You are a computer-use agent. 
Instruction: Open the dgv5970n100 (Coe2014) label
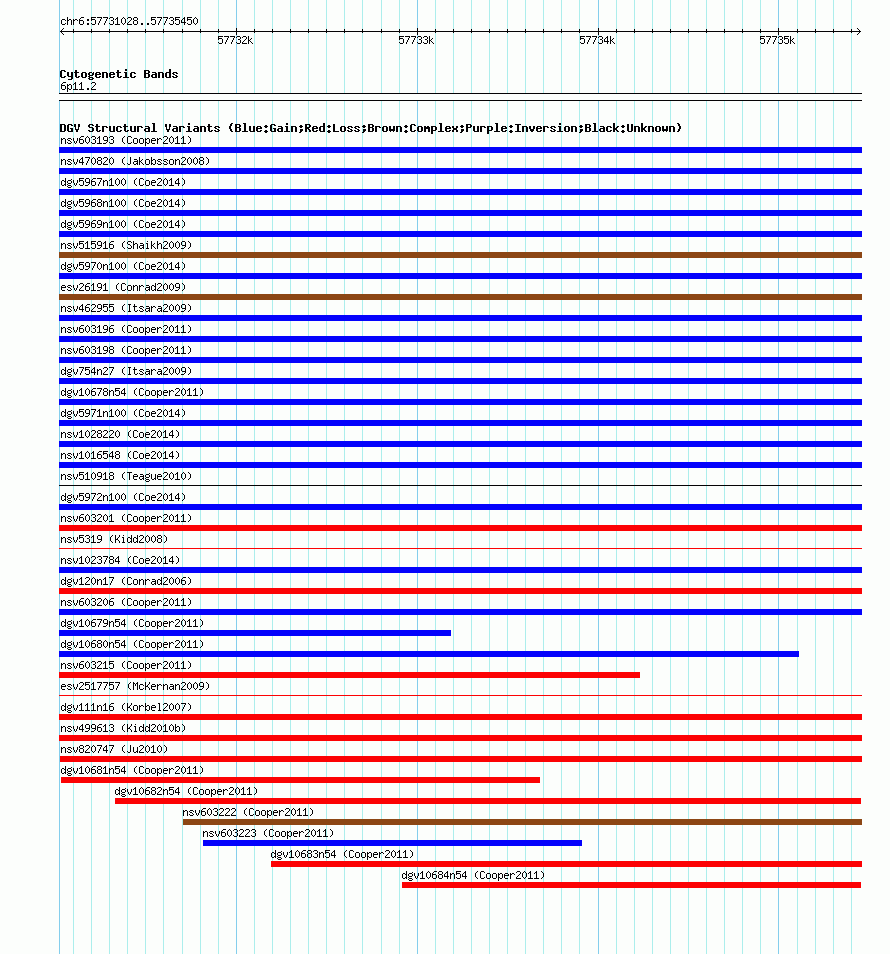(123, 266)
